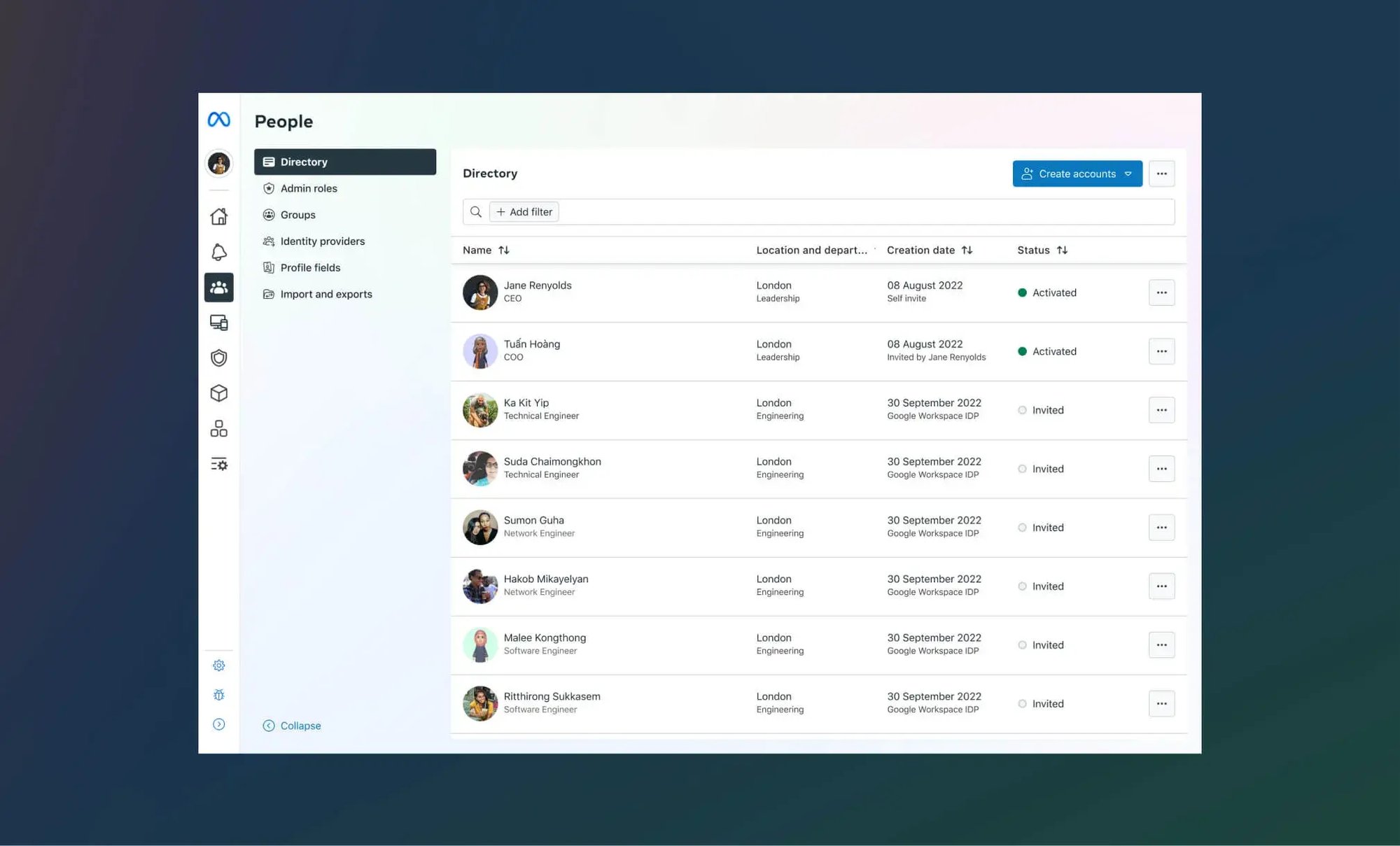Viewport: 1400px width, 846px height.
Task: Expand the Create accounts dropdown arrow
Action: coord(1127,174)
